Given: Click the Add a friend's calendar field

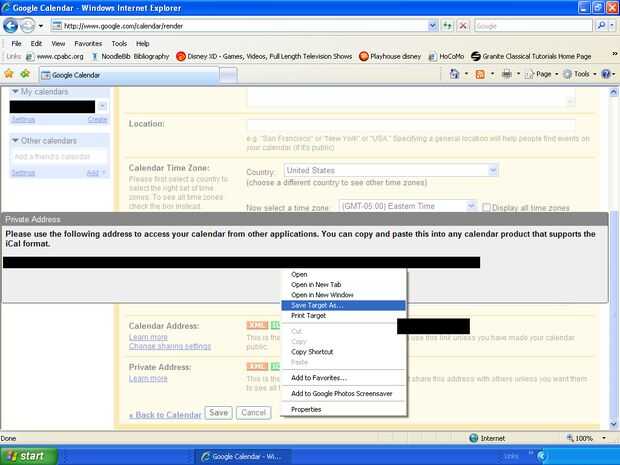Looking at the screenshot, I should click(x=59, y=157).
